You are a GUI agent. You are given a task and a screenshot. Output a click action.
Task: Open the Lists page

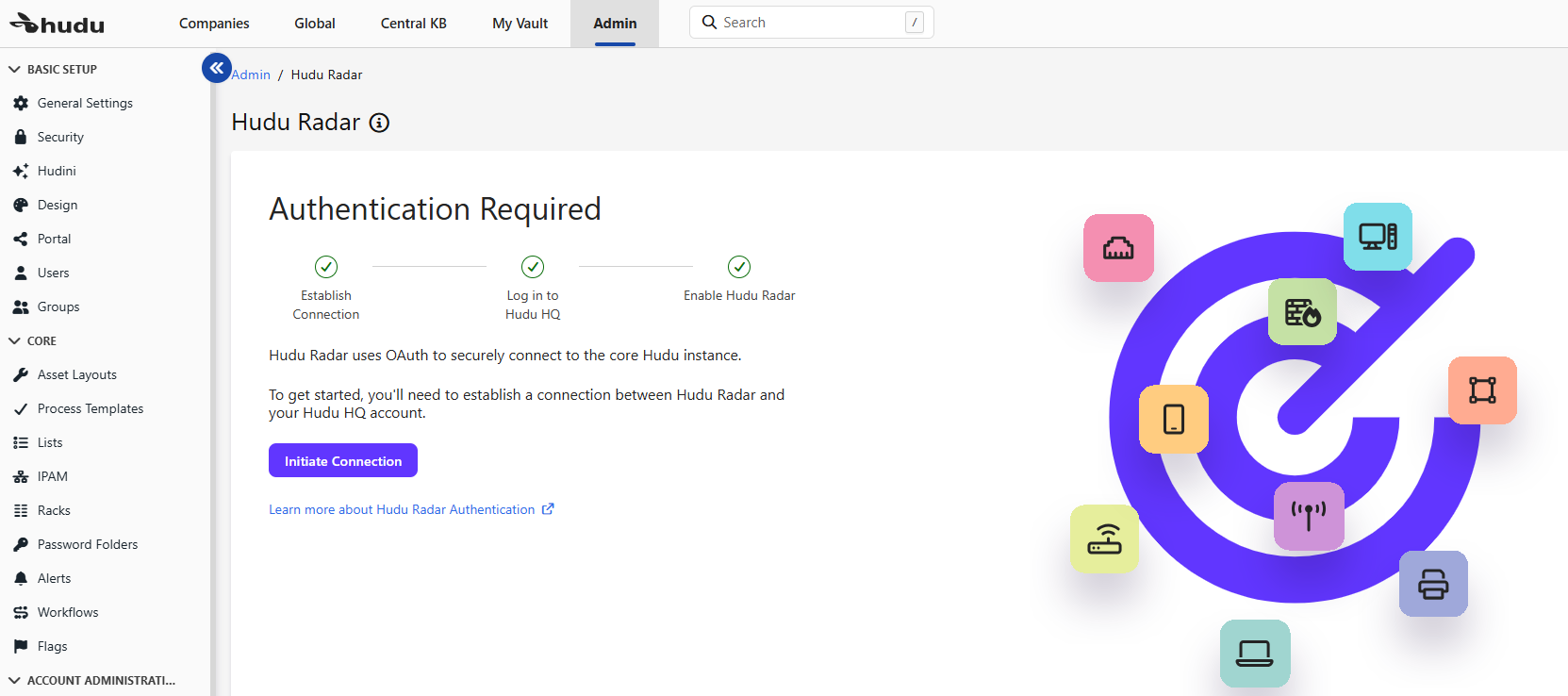(x=50, y=442)
